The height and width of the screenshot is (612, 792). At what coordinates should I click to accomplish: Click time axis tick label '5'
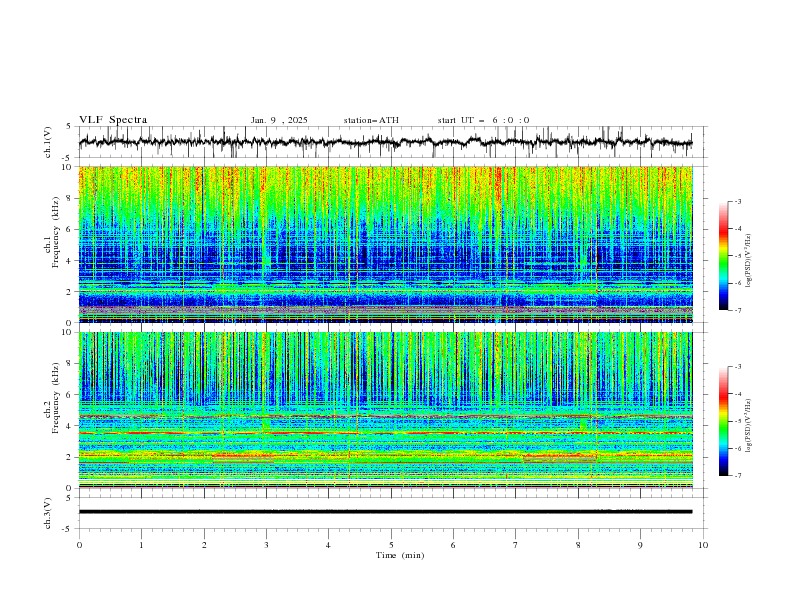coord(391,545)
